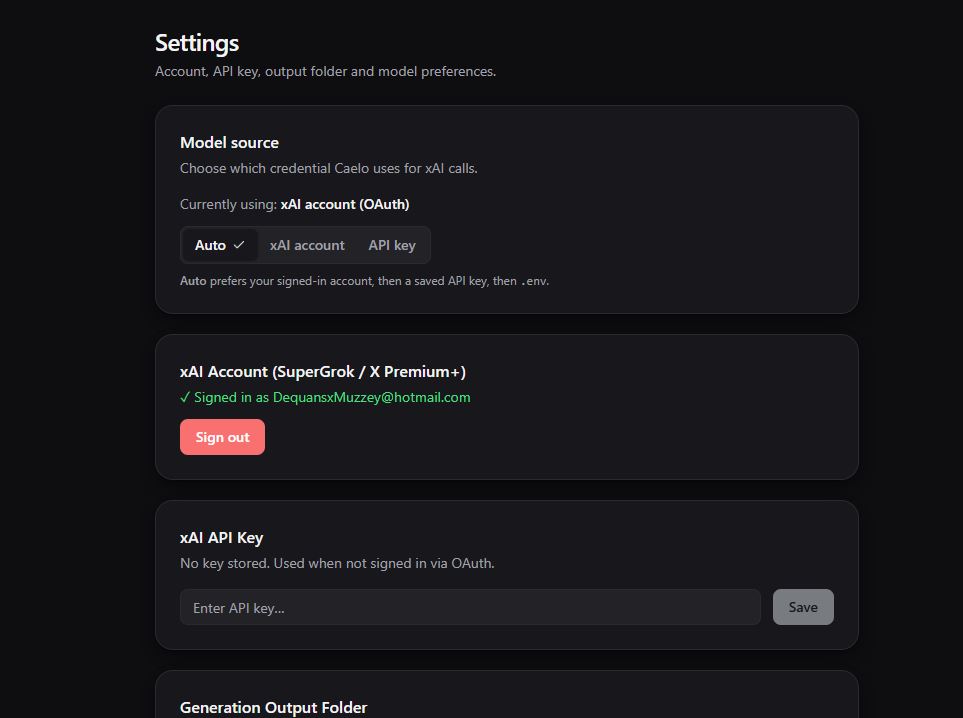The height and width of the screenshot is (718, 963).
Task: Click the xAI API Key heading
Action: click(x=222, y=538)
